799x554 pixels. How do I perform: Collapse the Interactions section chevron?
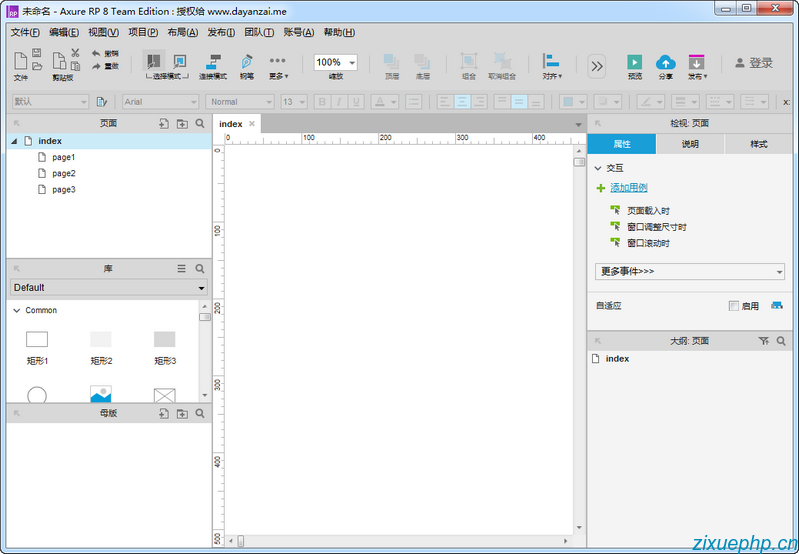tap(598, 168)
